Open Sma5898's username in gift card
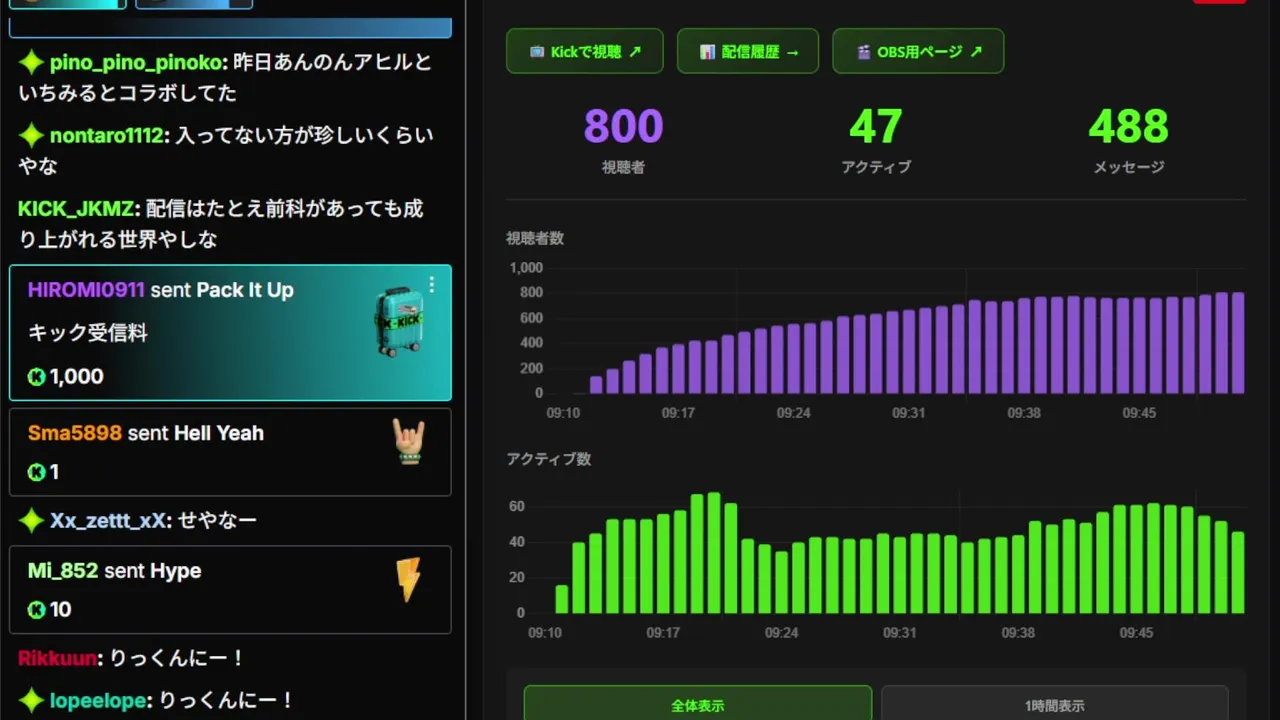This screenshot has width=1280, height=720. click(75, 433)
